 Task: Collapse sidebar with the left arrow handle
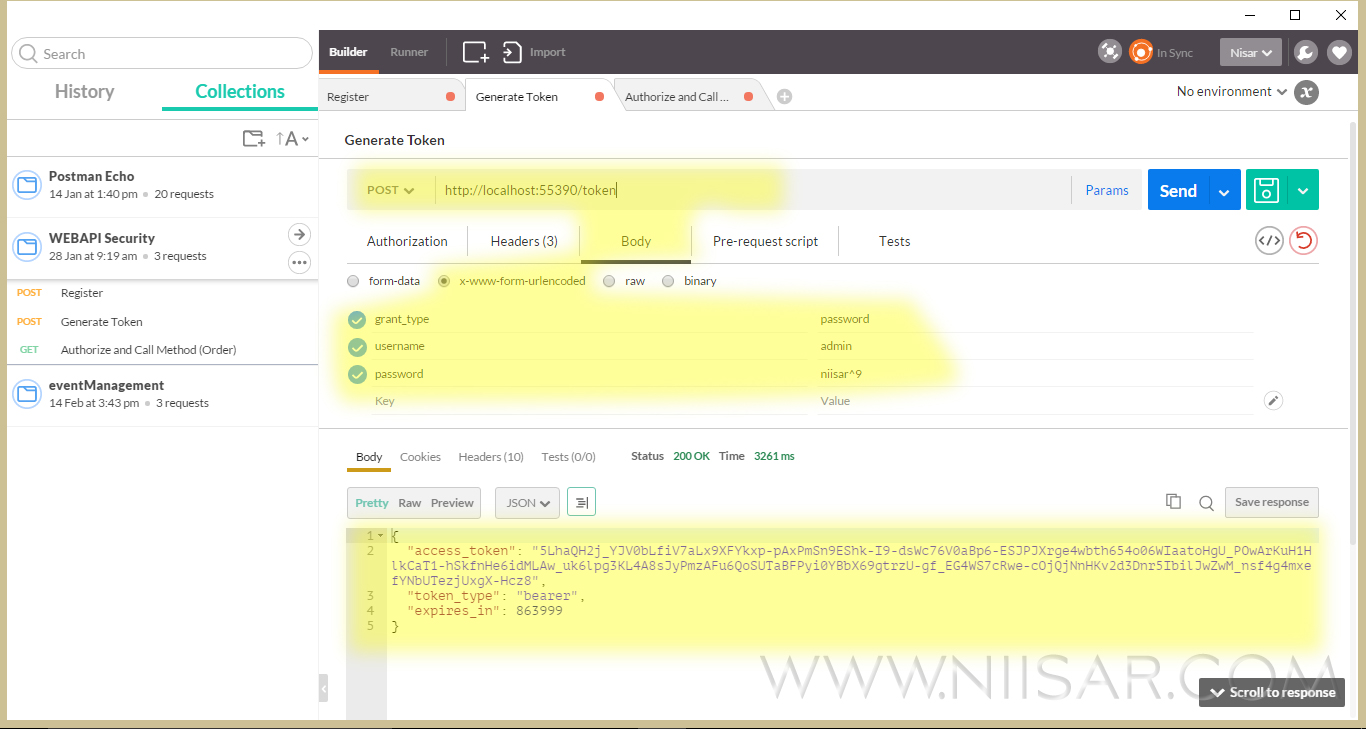[x=323, y=688]
